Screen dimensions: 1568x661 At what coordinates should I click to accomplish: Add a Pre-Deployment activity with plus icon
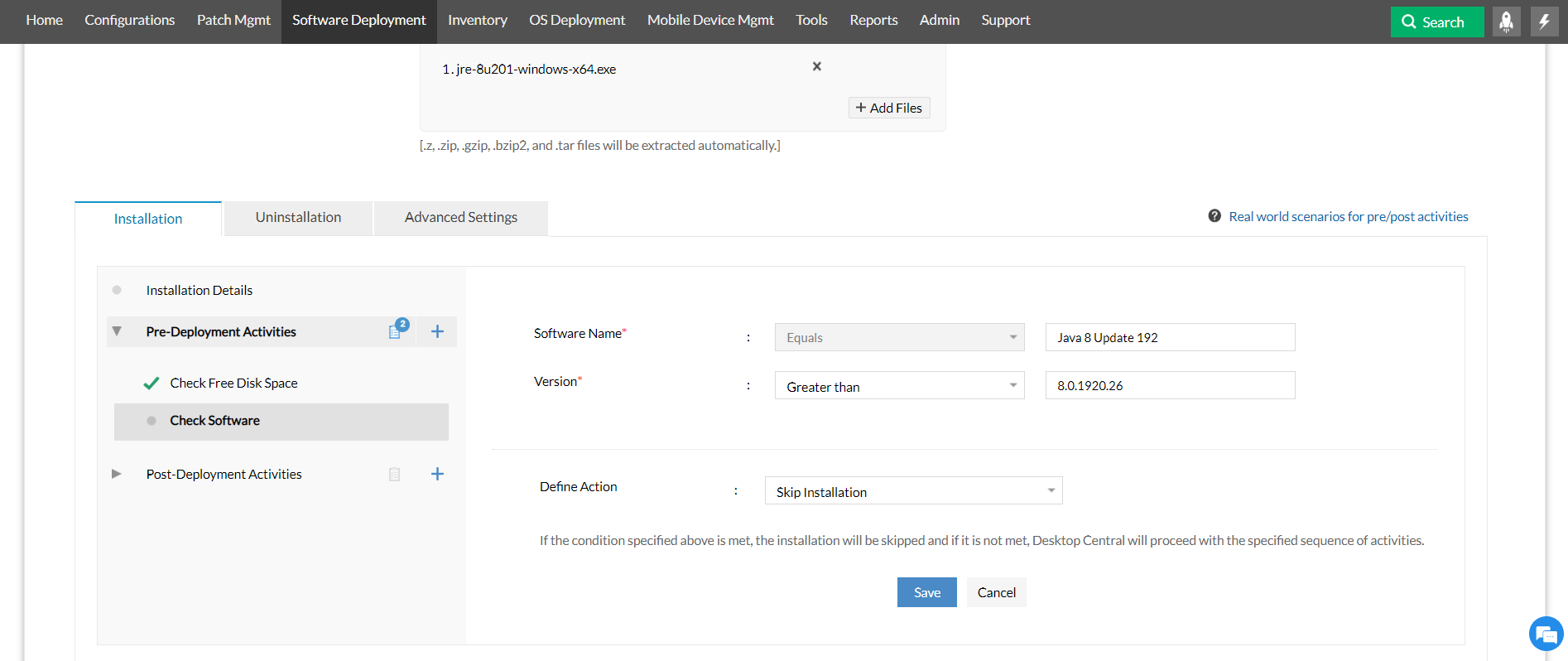(437, 331)
